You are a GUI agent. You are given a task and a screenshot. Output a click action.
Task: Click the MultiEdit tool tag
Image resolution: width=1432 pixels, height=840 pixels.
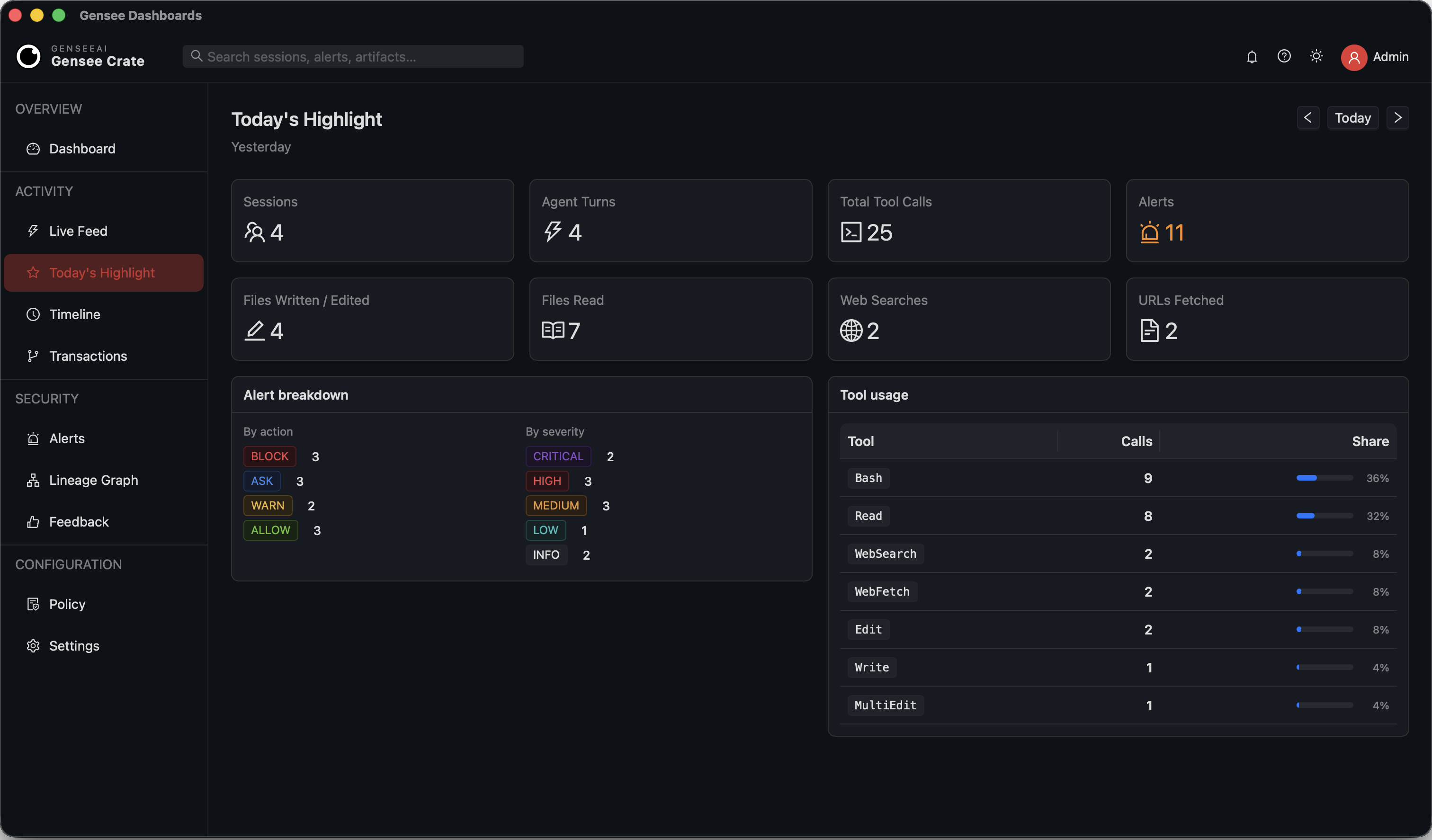click(x=886, y=705)
